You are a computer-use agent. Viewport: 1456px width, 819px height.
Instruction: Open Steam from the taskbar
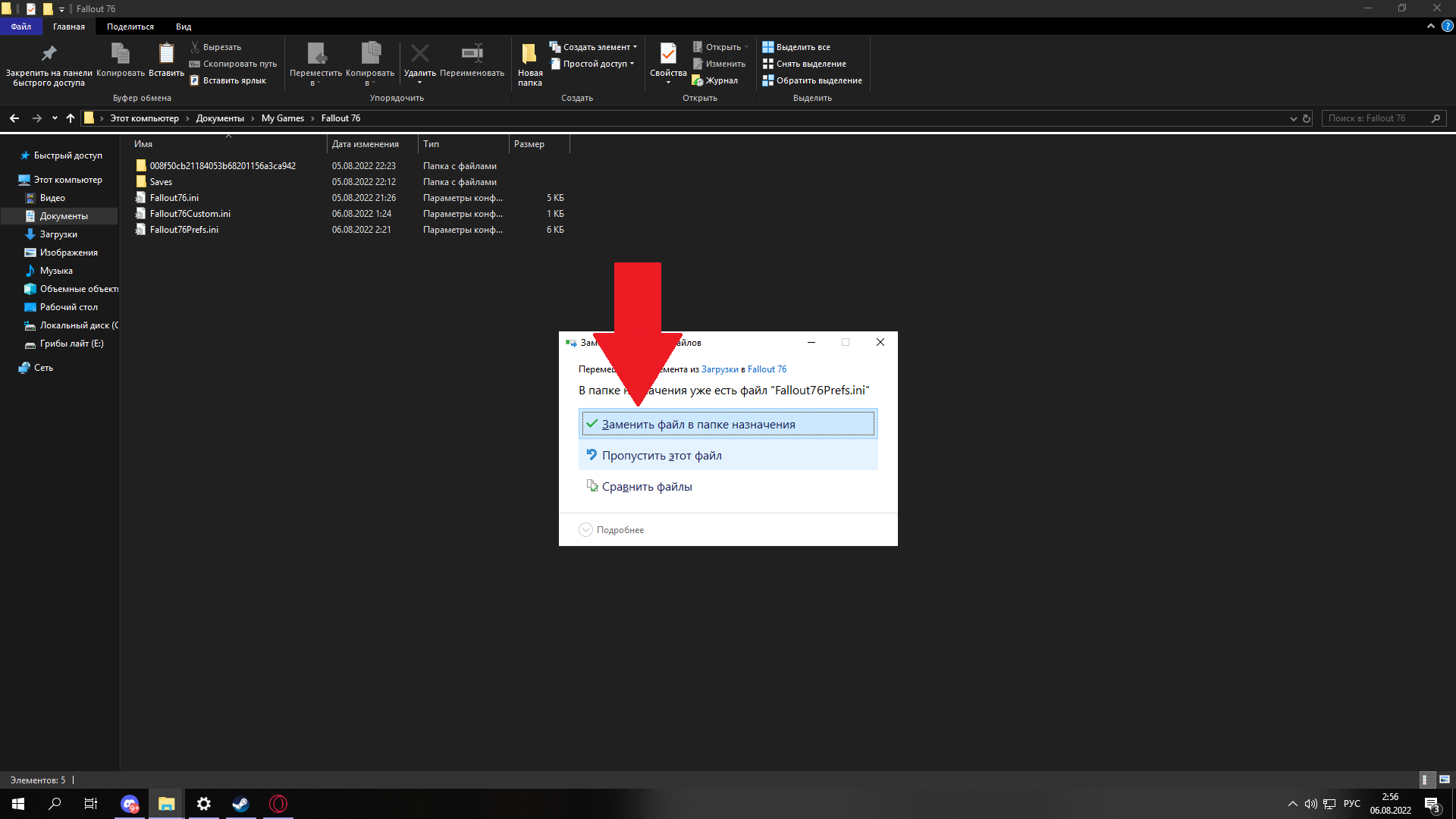point(240,804)
